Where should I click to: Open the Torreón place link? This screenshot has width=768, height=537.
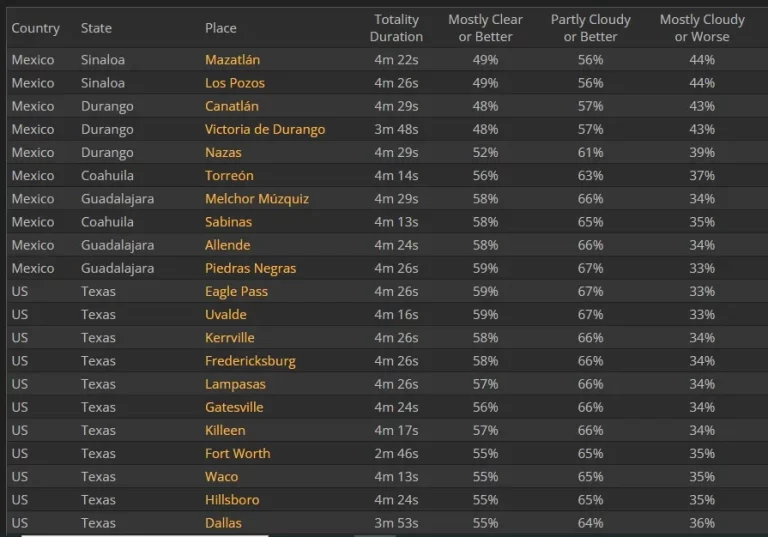[x=229, y=175]
